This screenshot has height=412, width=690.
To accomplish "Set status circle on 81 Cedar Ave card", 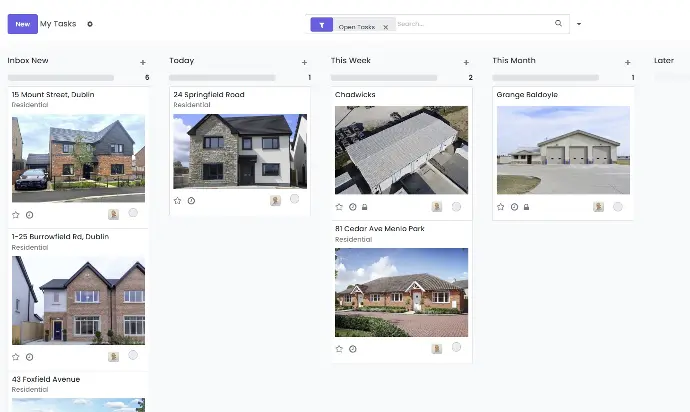I will (x=456, y=347).
